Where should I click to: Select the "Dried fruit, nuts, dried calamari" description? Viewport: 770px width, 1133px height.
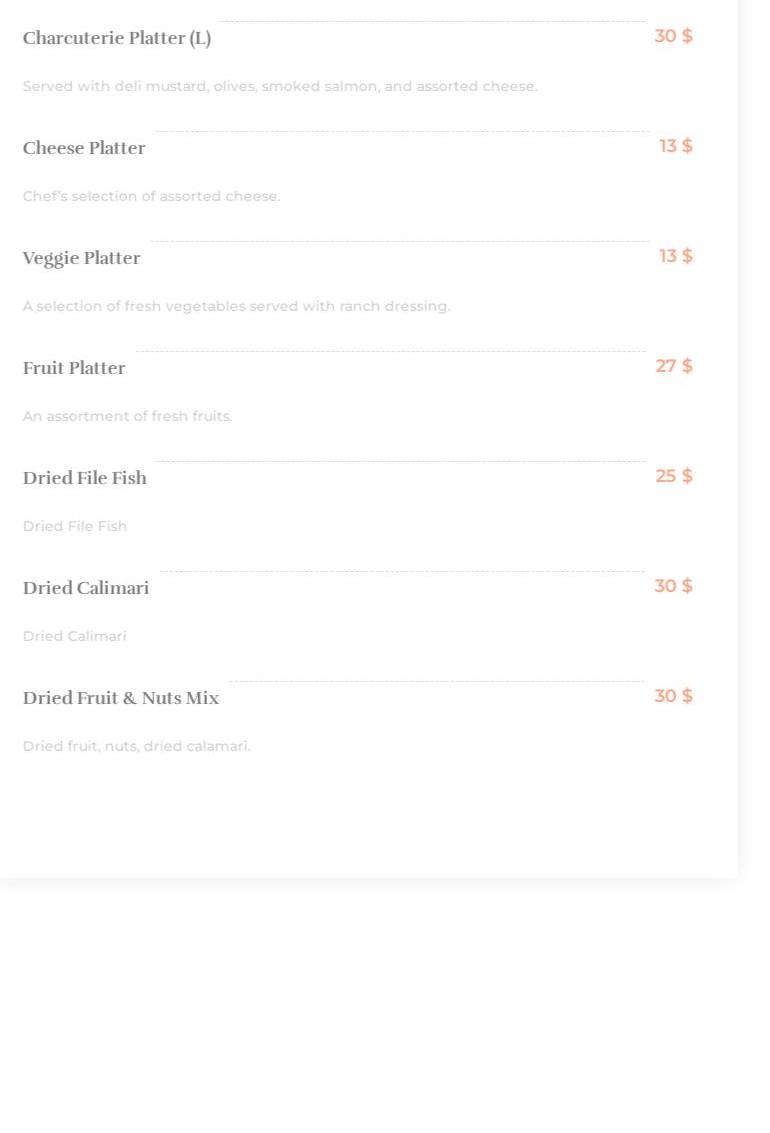coord(136,747)
